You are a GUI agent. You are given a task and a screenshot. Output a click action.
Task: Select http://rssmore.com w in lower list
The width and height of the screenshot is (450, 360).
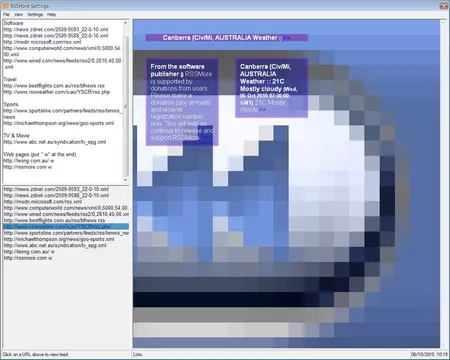point(28,258)
